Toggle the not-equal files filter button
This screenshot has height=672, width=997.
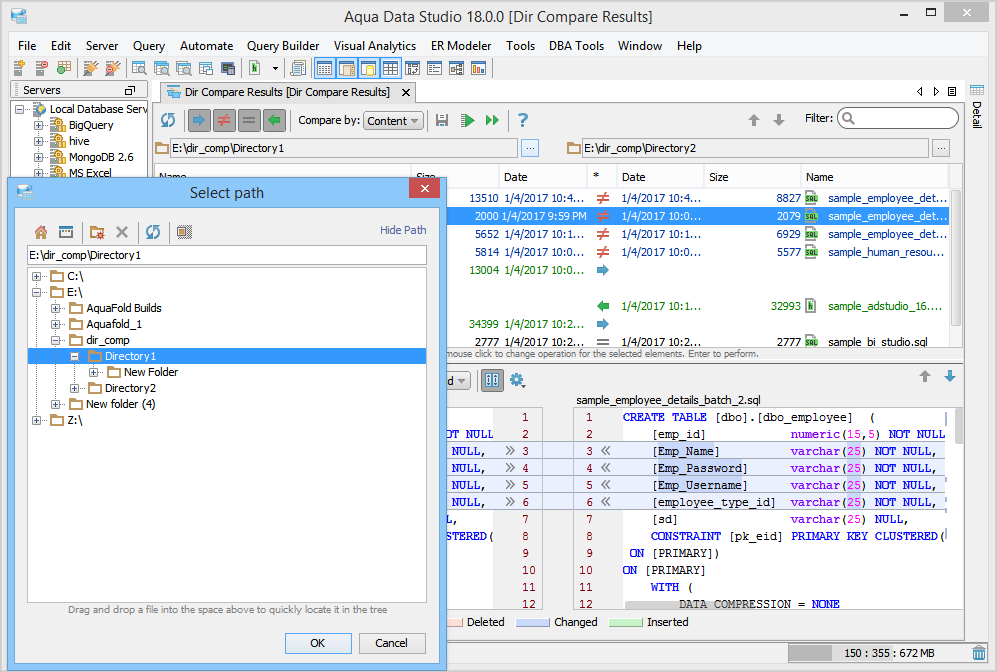224,120
